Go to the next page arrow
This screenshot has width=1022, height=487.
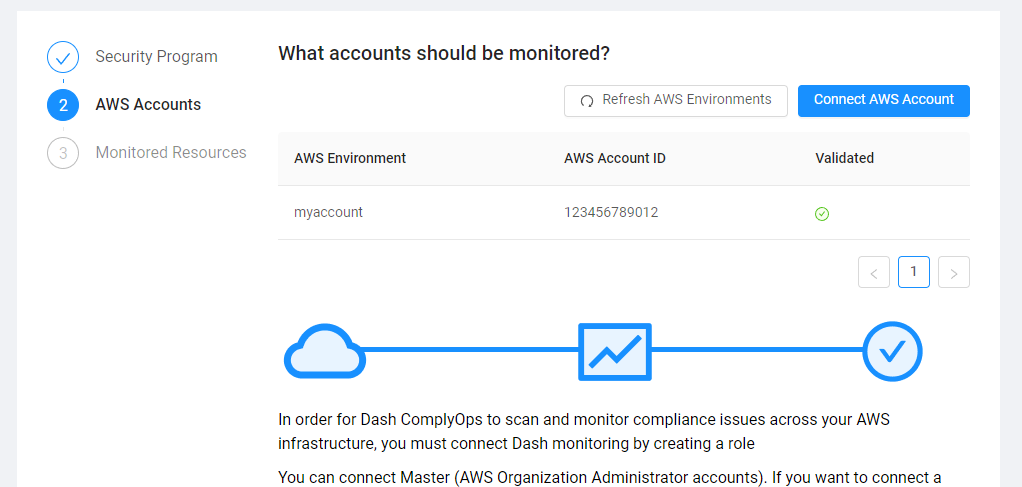click(x=954, y=272)
